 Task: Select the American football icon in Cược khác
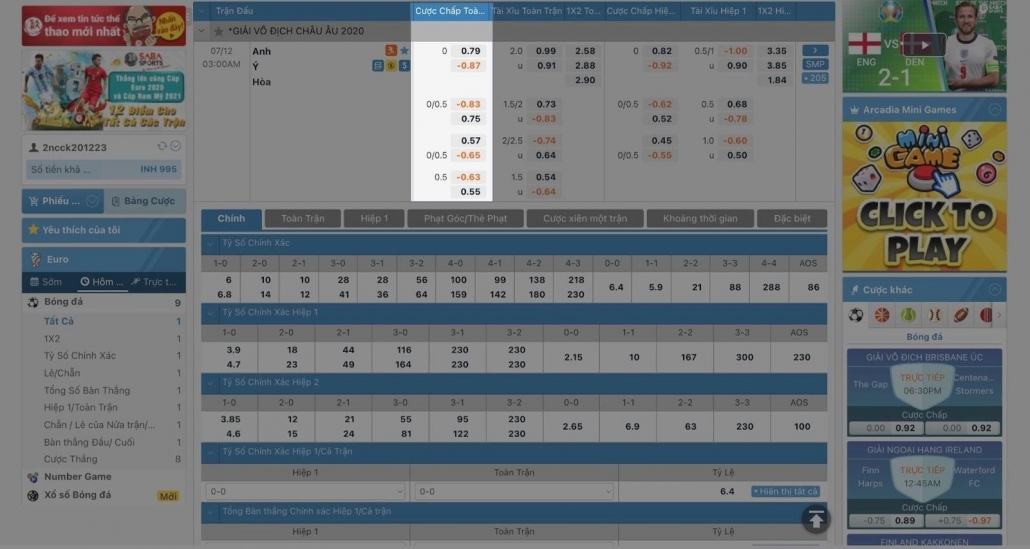[x=960, y=315]
